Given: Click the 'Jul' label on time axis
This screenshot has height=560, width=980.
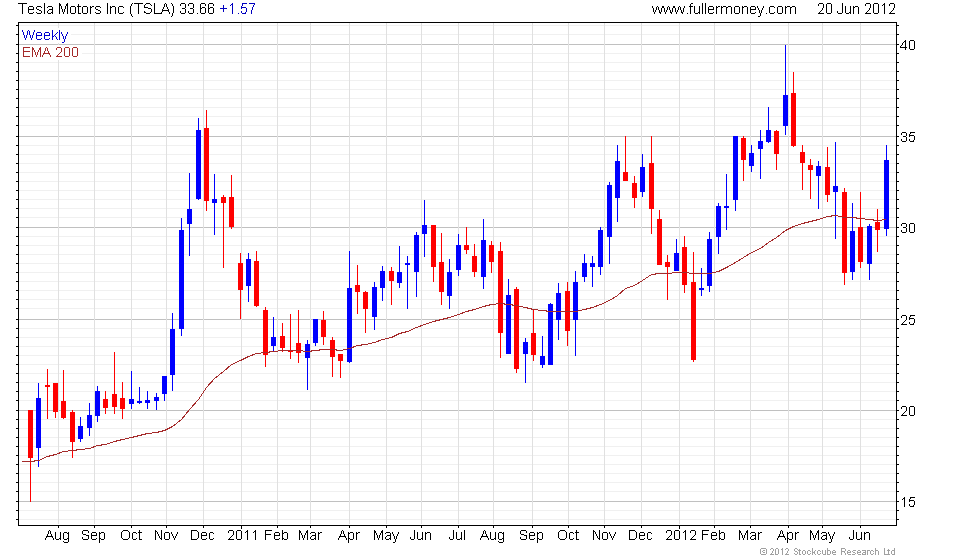Looking at the screenshot, I should (458, 536).
